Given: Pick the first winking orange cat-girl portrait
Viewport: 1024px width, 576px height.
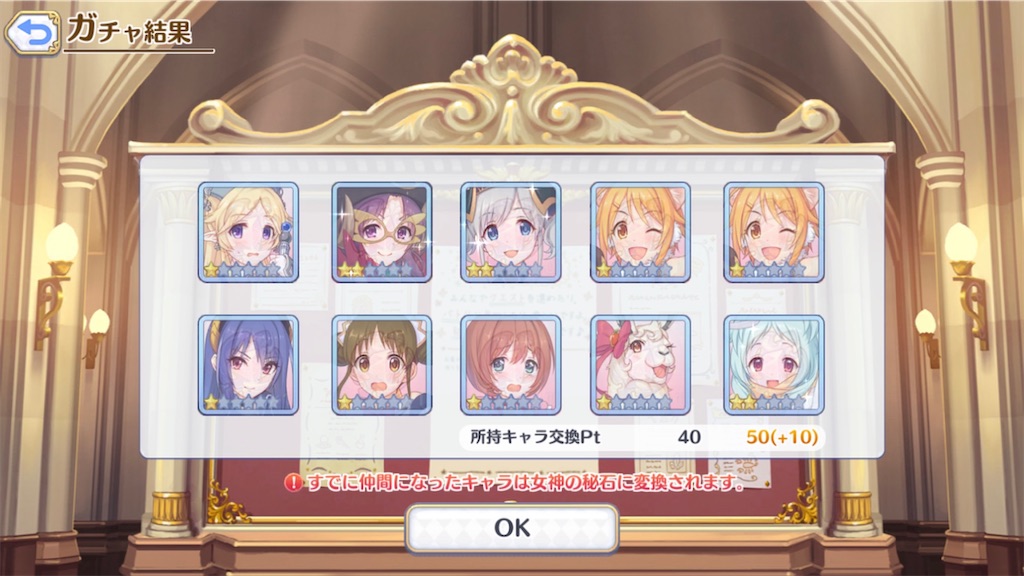Looking at the screenshot, I should coord(641,232).
